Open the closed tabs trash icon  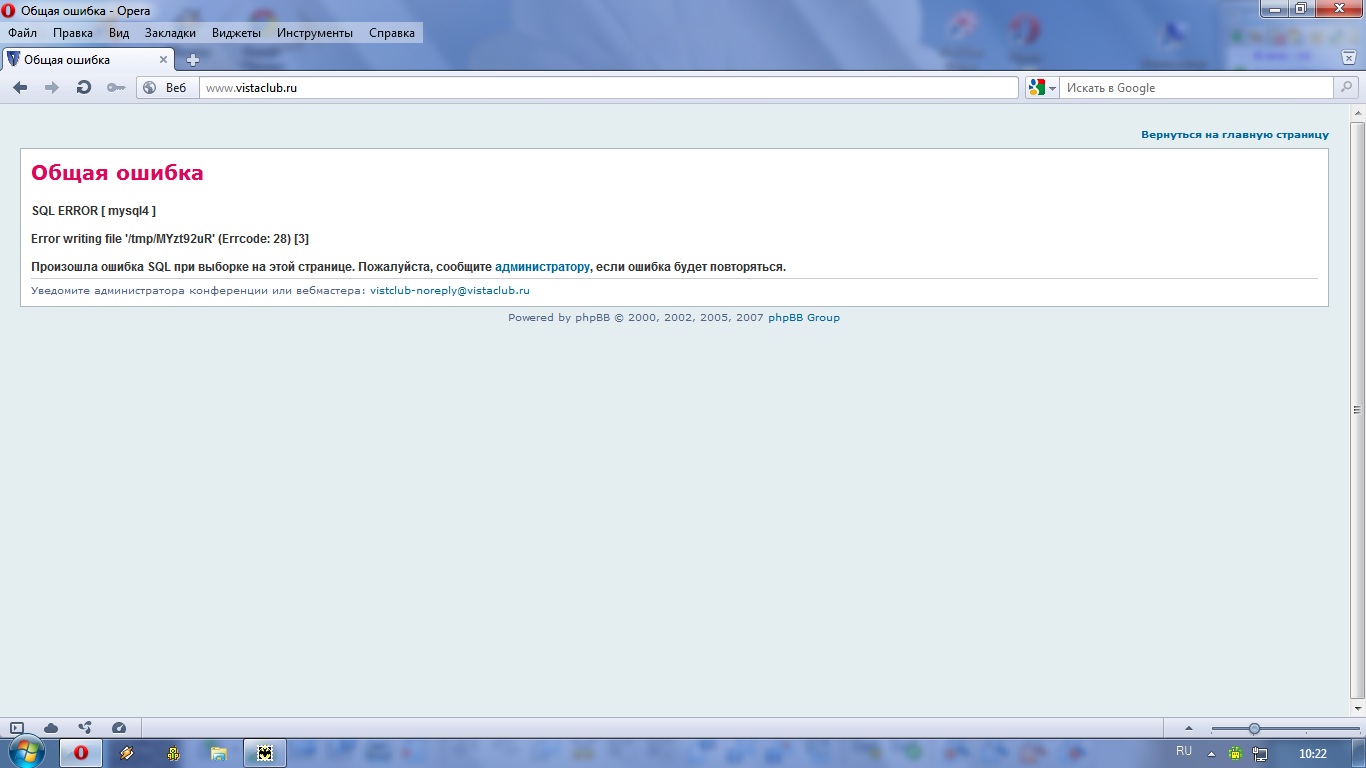click(1348, 59)
